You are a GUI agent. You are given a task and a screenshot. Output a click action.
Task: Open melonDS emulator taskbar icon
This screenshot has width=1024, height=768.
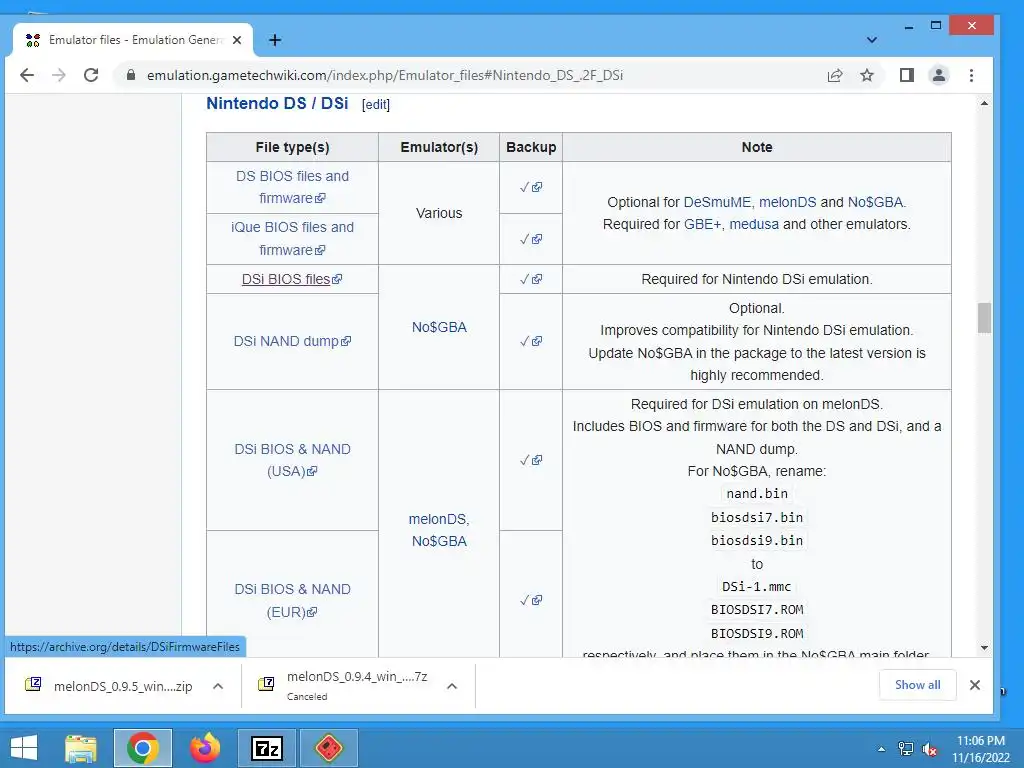[328, 748]
